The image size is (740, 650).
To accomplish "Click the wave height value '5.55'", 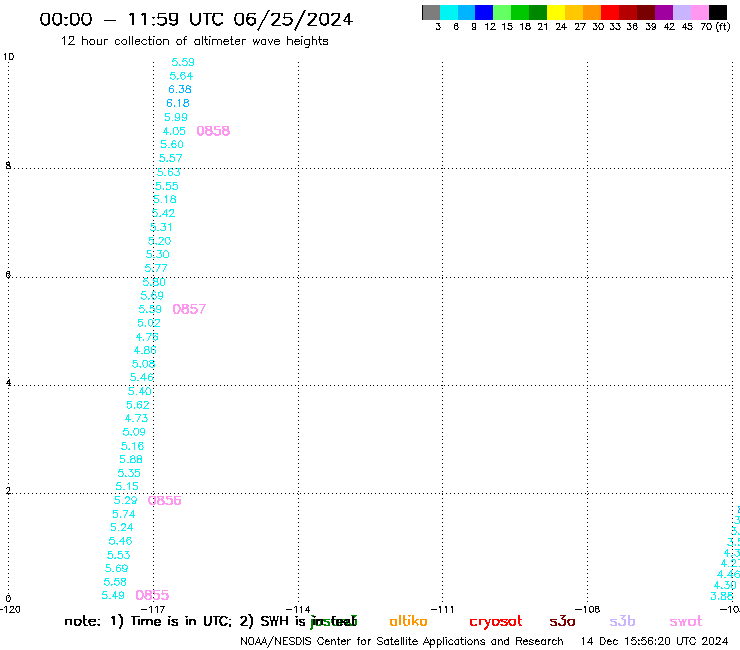I will [167, 186].
